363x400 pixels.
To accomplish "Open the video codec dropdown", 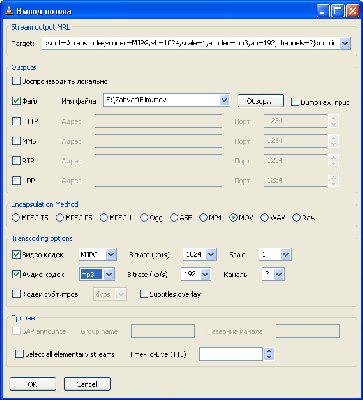I will pos(111,255).
